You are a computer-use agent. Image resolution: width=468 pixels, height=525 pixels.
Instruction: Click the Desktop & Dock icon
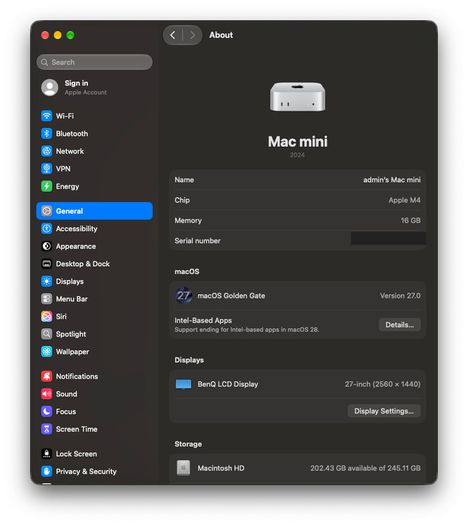tap(47, 264)
